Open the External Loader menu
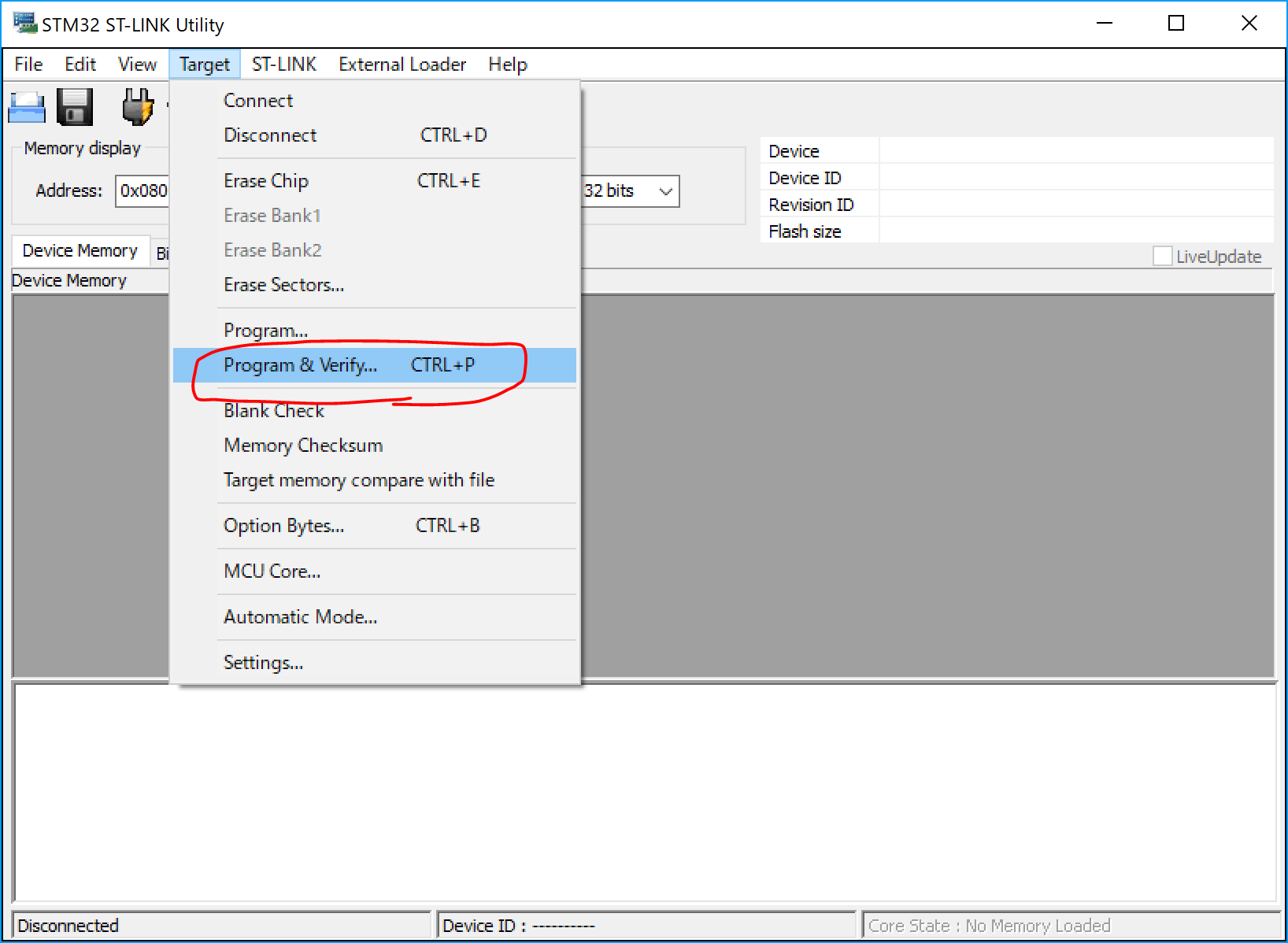The image size is (1288, 943). pos(402,65)
